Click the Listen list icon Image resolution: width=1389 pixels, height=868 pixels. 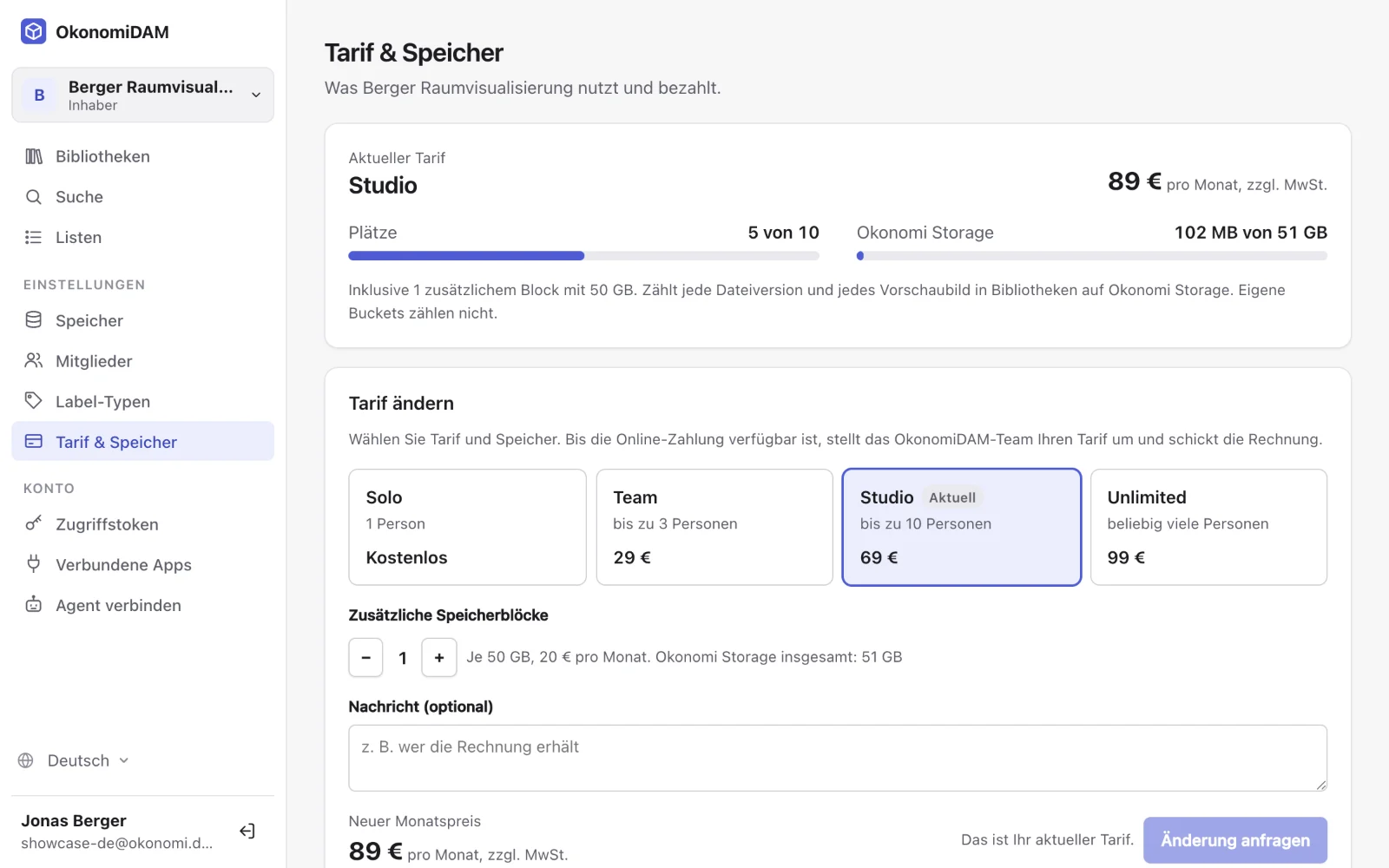pos(34,237)
